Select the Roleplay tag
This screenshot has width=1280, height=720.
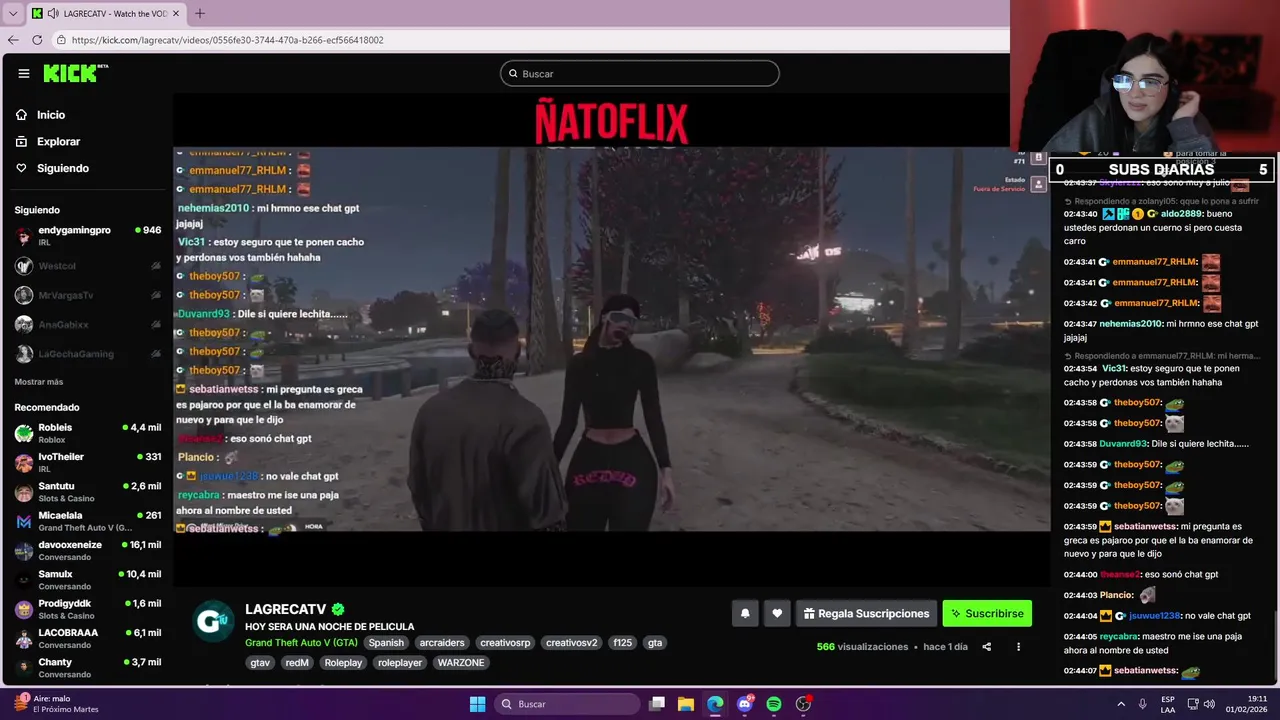click(x=343, y=663)
